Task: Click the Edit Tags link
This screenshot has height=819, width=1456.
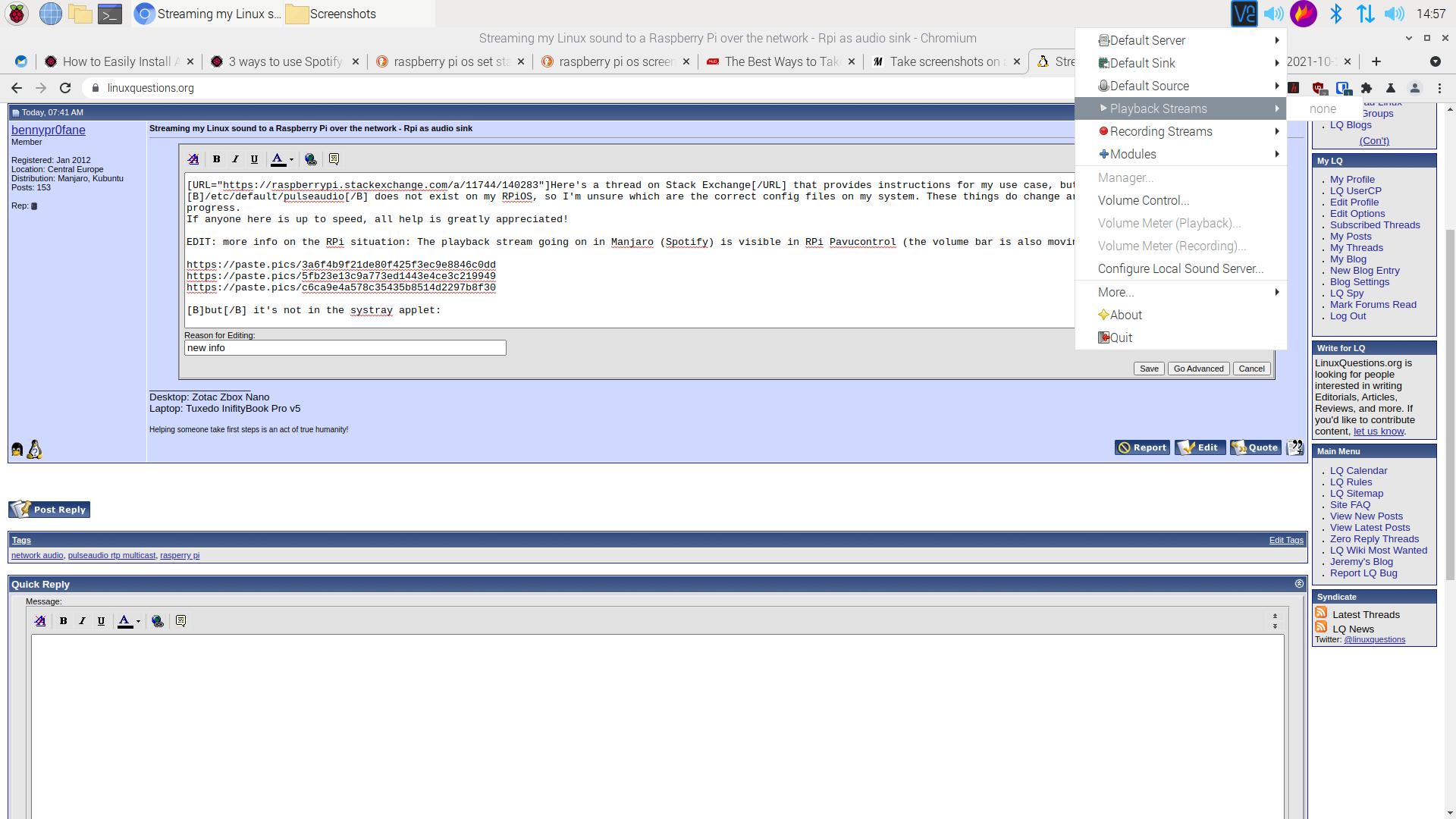Action: (x=1286, y=540)
